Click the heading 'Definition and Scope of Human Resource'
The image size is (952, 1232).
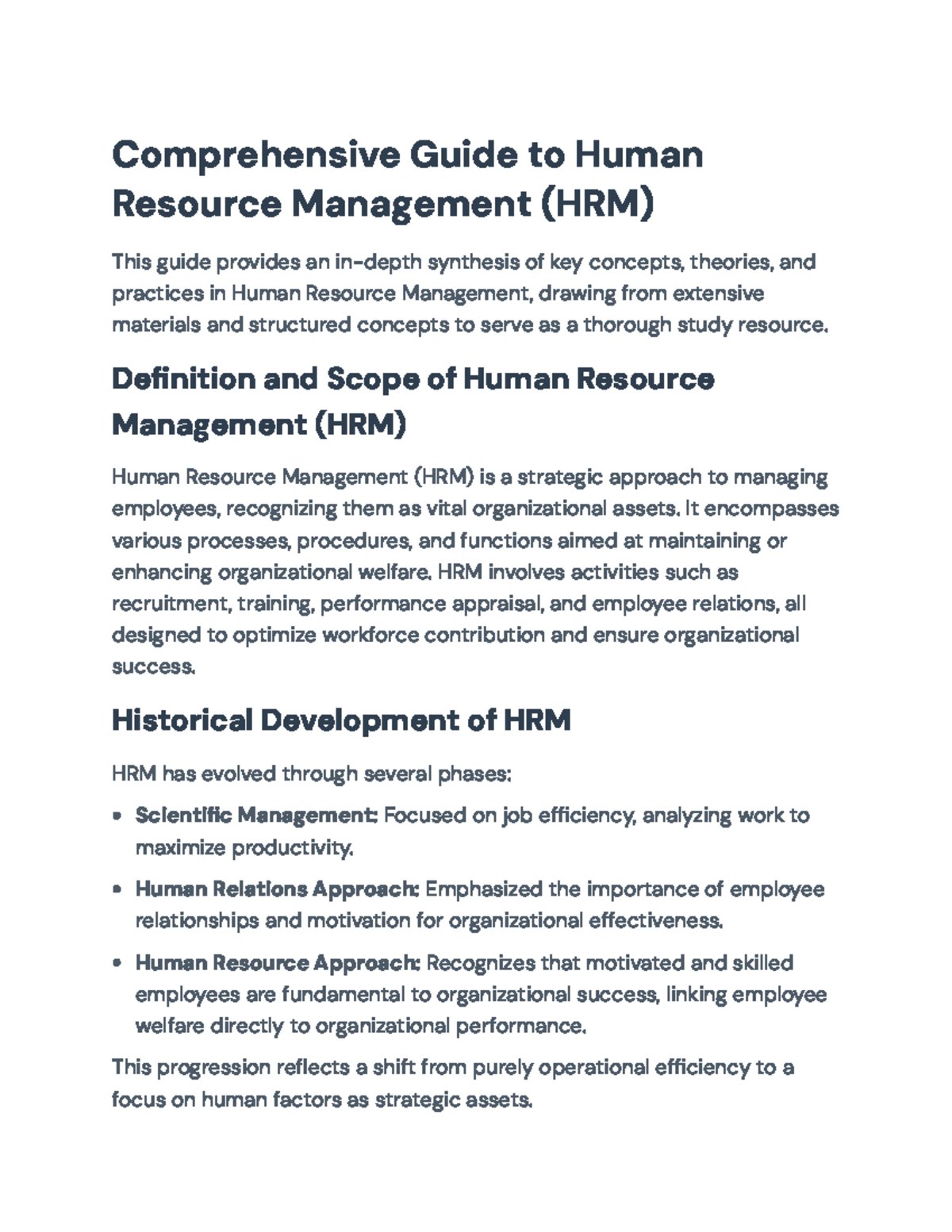(x=413, y=380)
